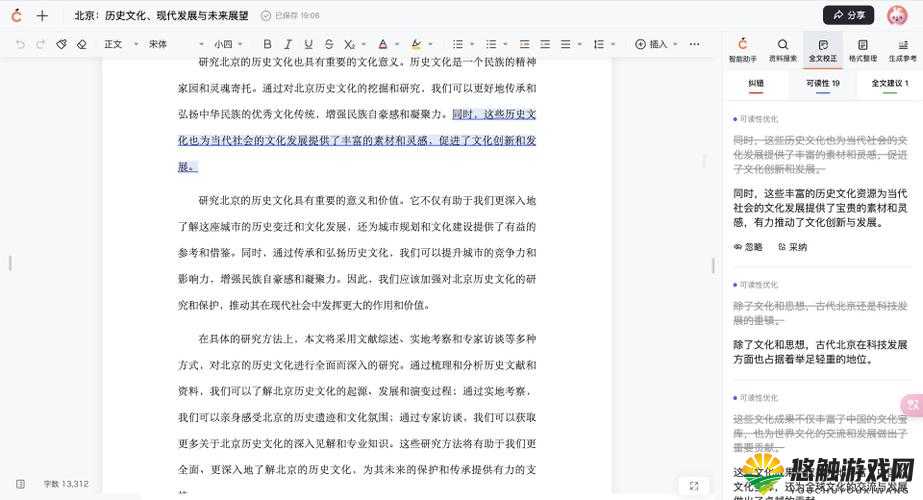Click the fullscreen expand icon
The image size is (923, 500).
tap(694, 486)
